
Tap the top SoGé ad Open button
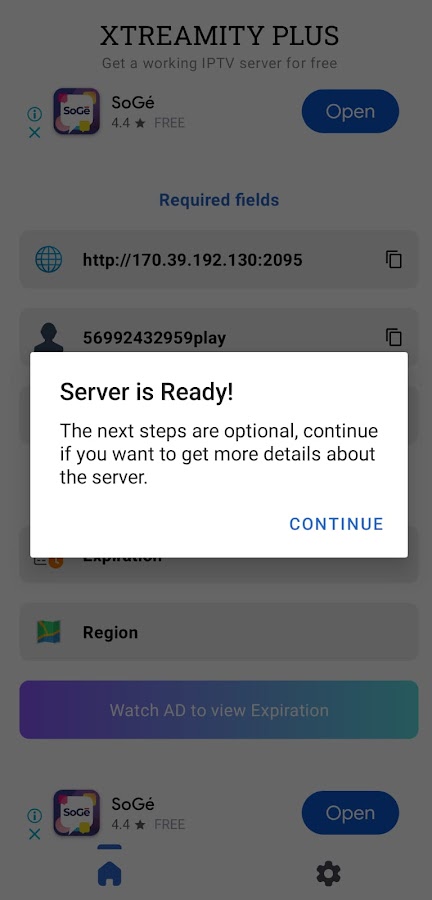350,111
